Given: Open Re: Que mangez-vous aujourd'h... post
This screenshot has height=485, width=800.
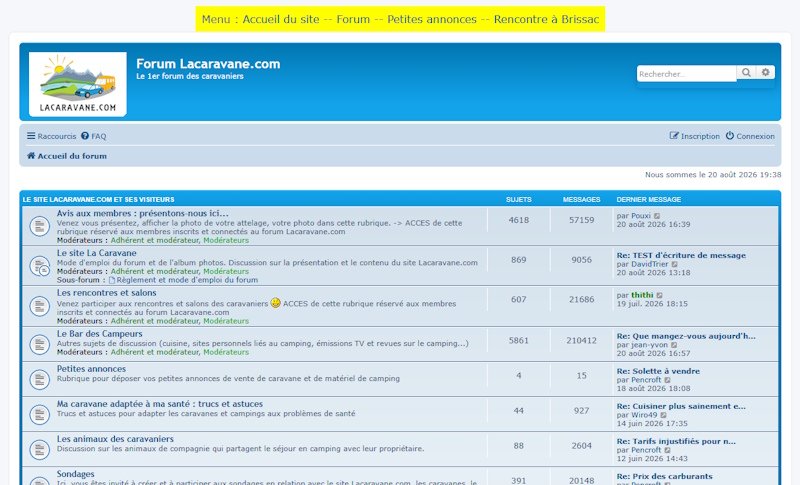Looking at the screenshot, I should (x=686, y=336).
